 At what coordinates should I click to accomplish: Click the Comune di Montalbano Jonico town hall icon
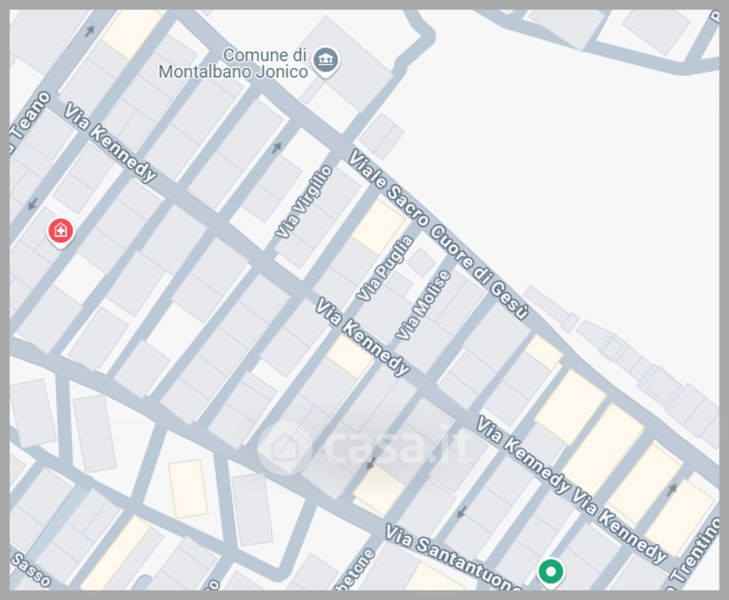pyautogui.click(x=326, y=60)
